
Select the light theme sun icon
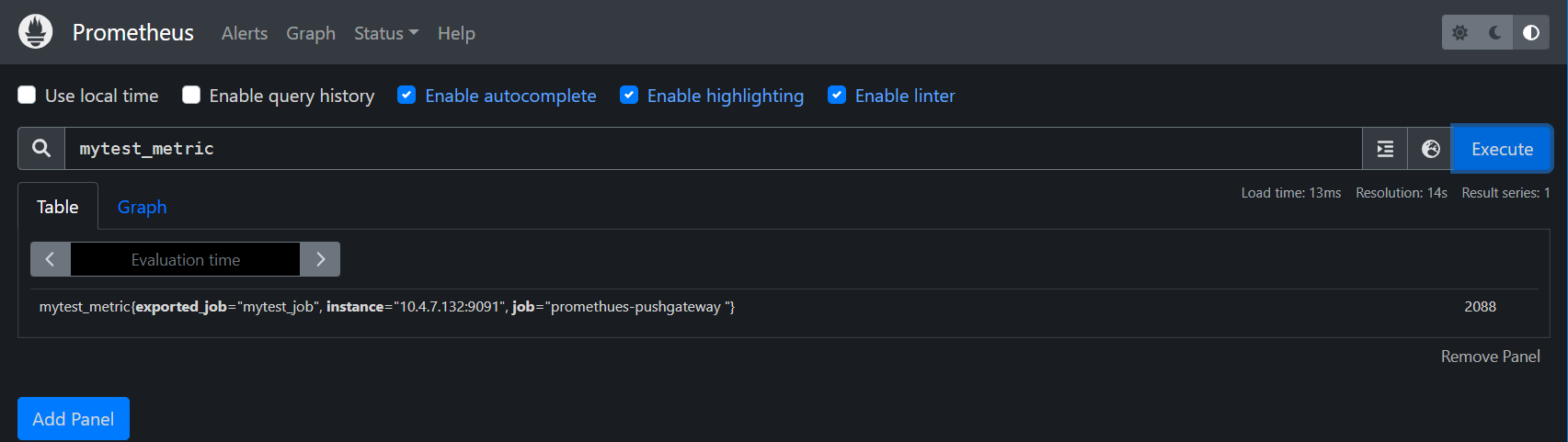click(1459, 33)
